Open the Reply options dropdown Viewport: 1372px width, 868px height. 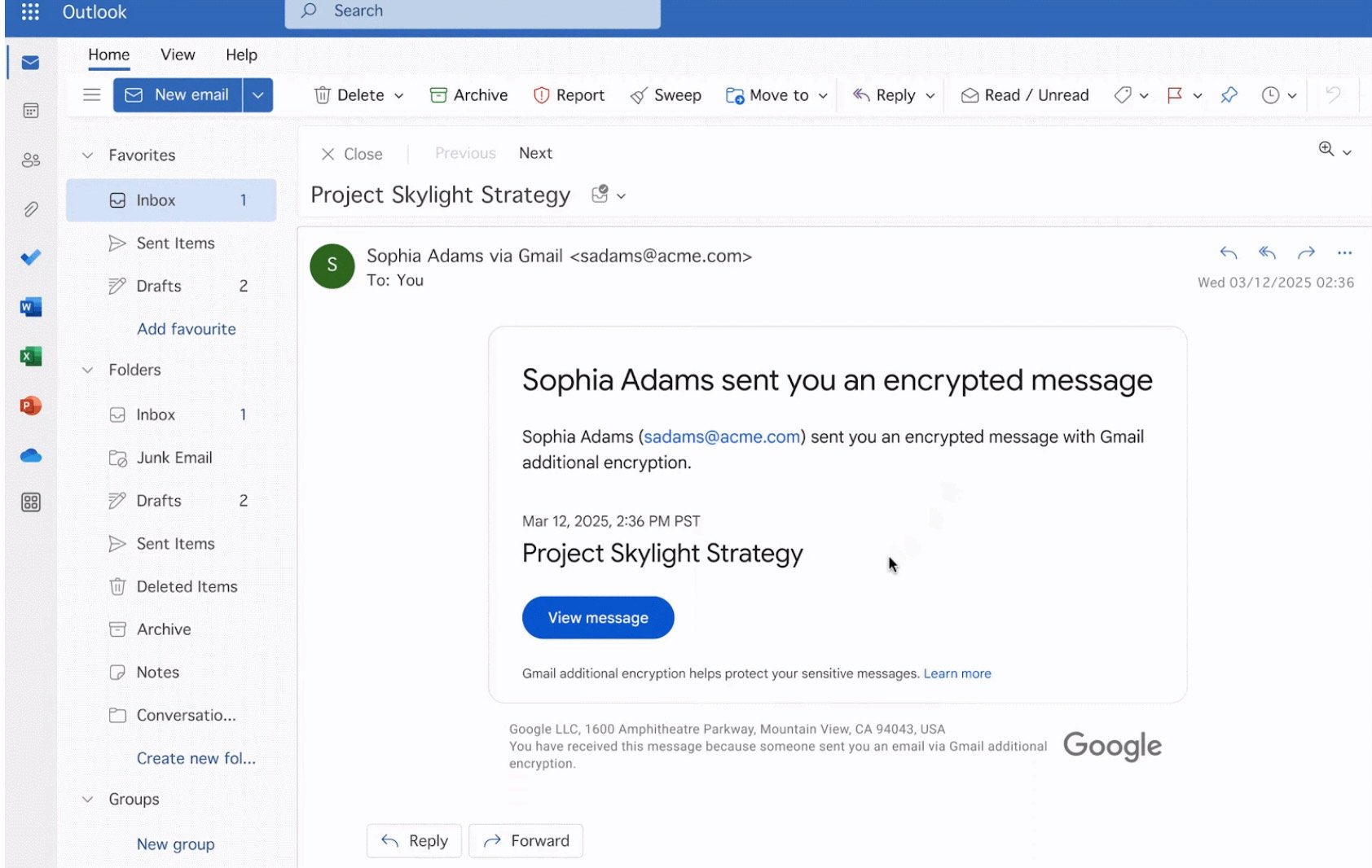pos(931,94)
